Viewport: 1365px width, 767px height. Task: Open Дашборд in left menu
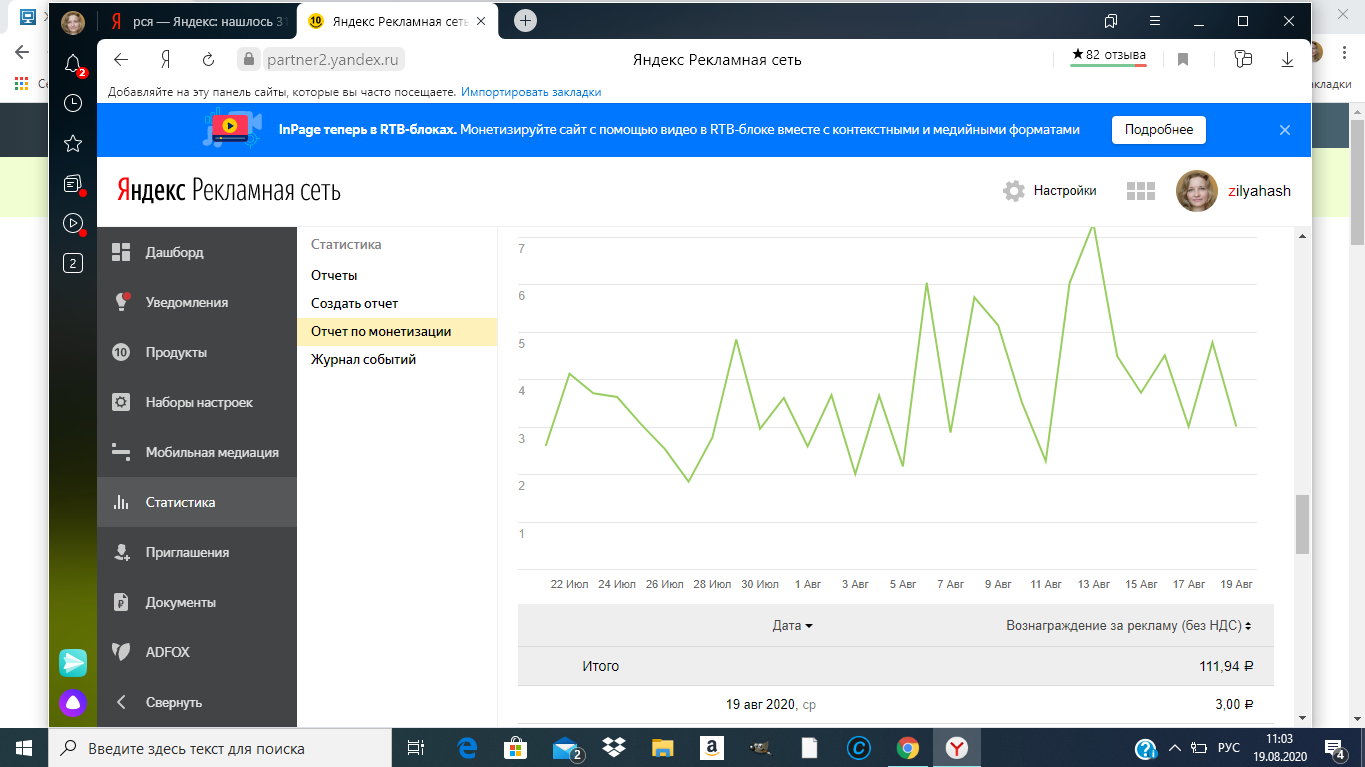click(197, 252)
